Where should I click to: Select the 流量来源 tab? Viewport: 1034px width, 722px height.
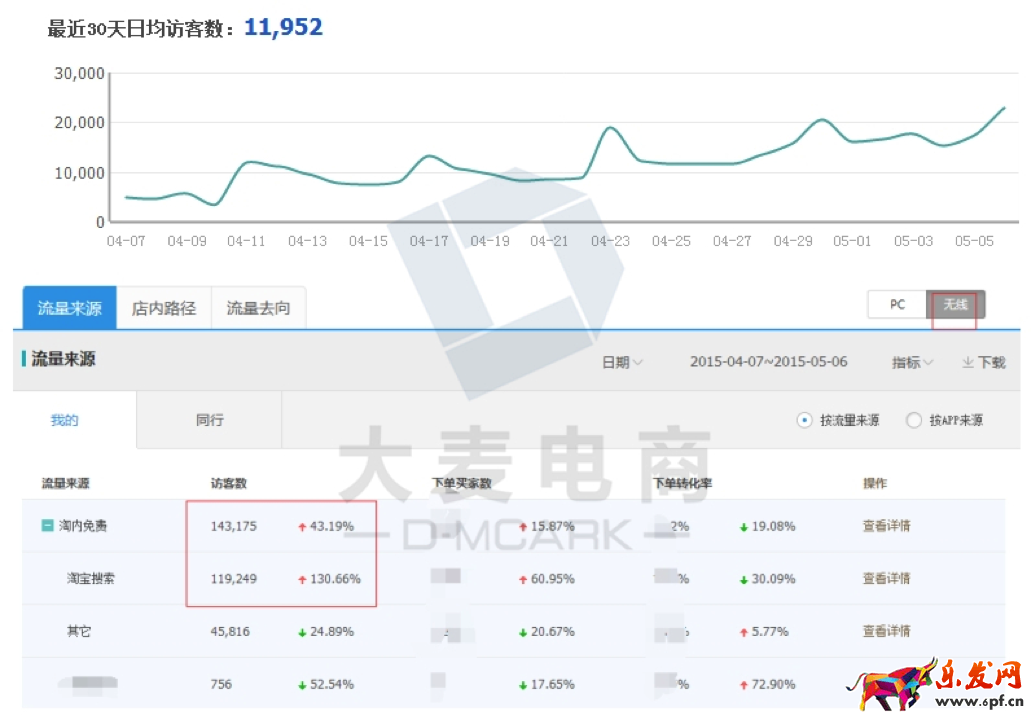(x=70, y=308)
